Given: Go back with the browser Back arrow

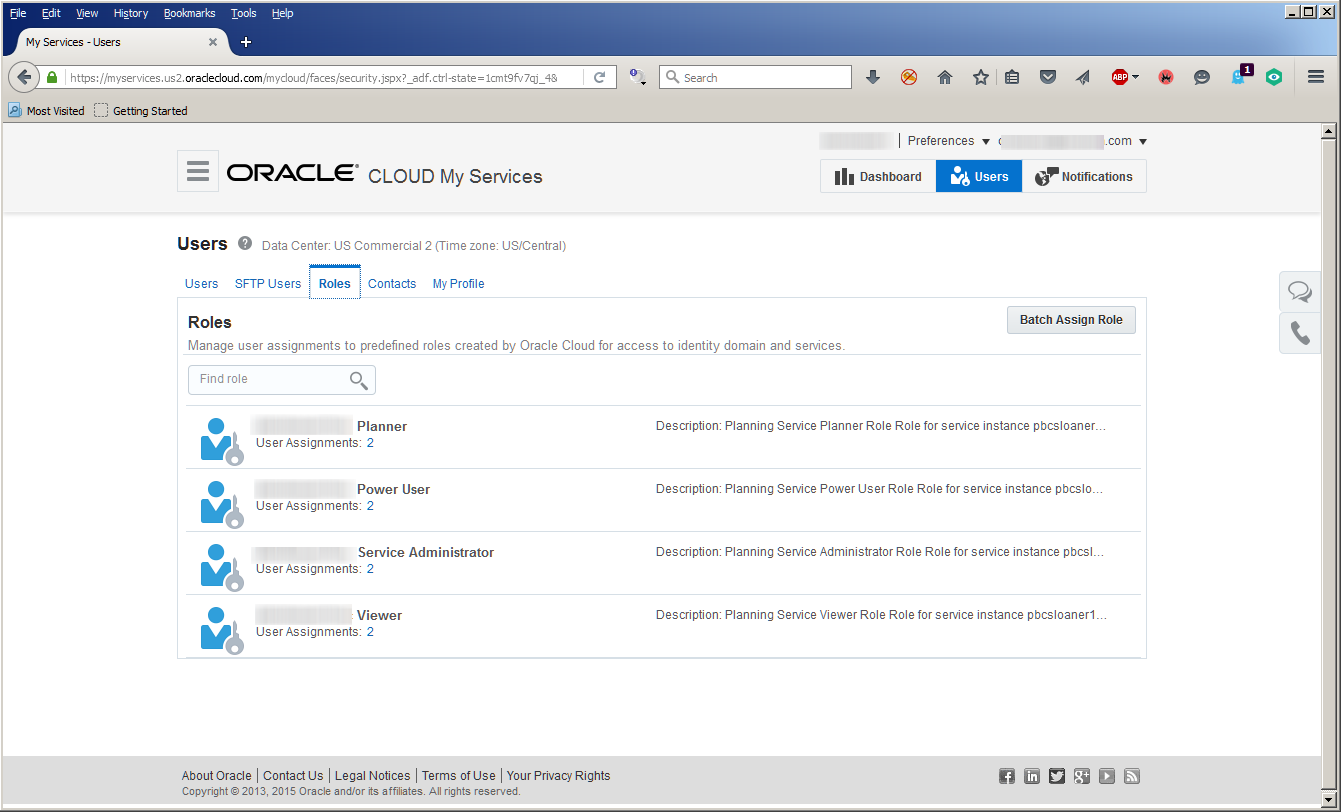Looking at the screenshot, I should coord(25,77).
